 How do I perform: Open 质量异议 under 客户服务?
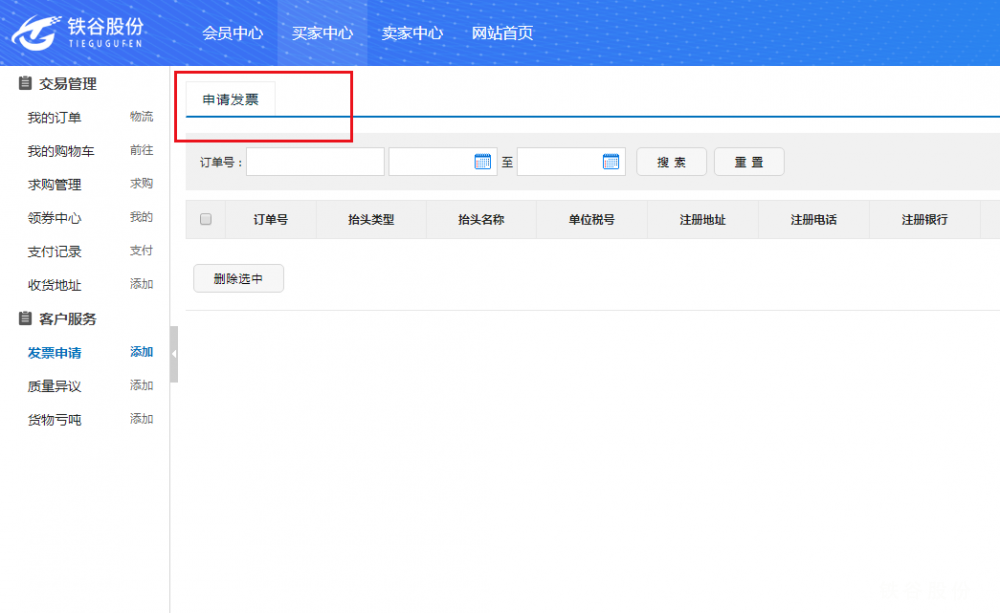pos(54,386)
